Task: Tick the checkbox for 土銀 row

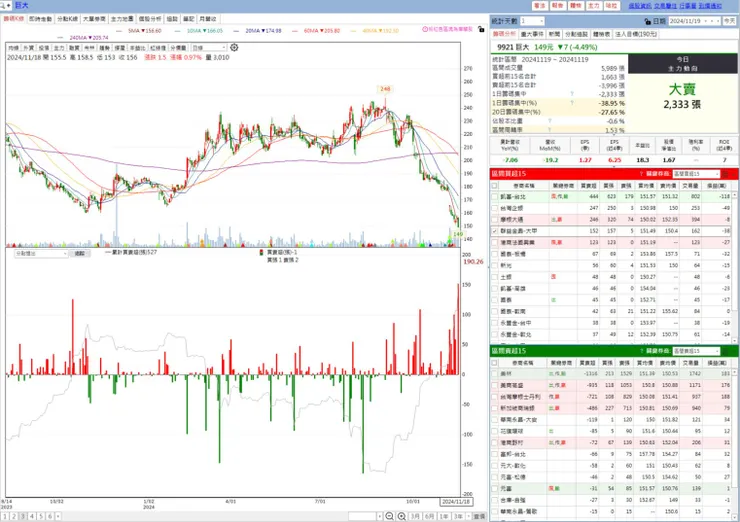Action: point(494,277)
